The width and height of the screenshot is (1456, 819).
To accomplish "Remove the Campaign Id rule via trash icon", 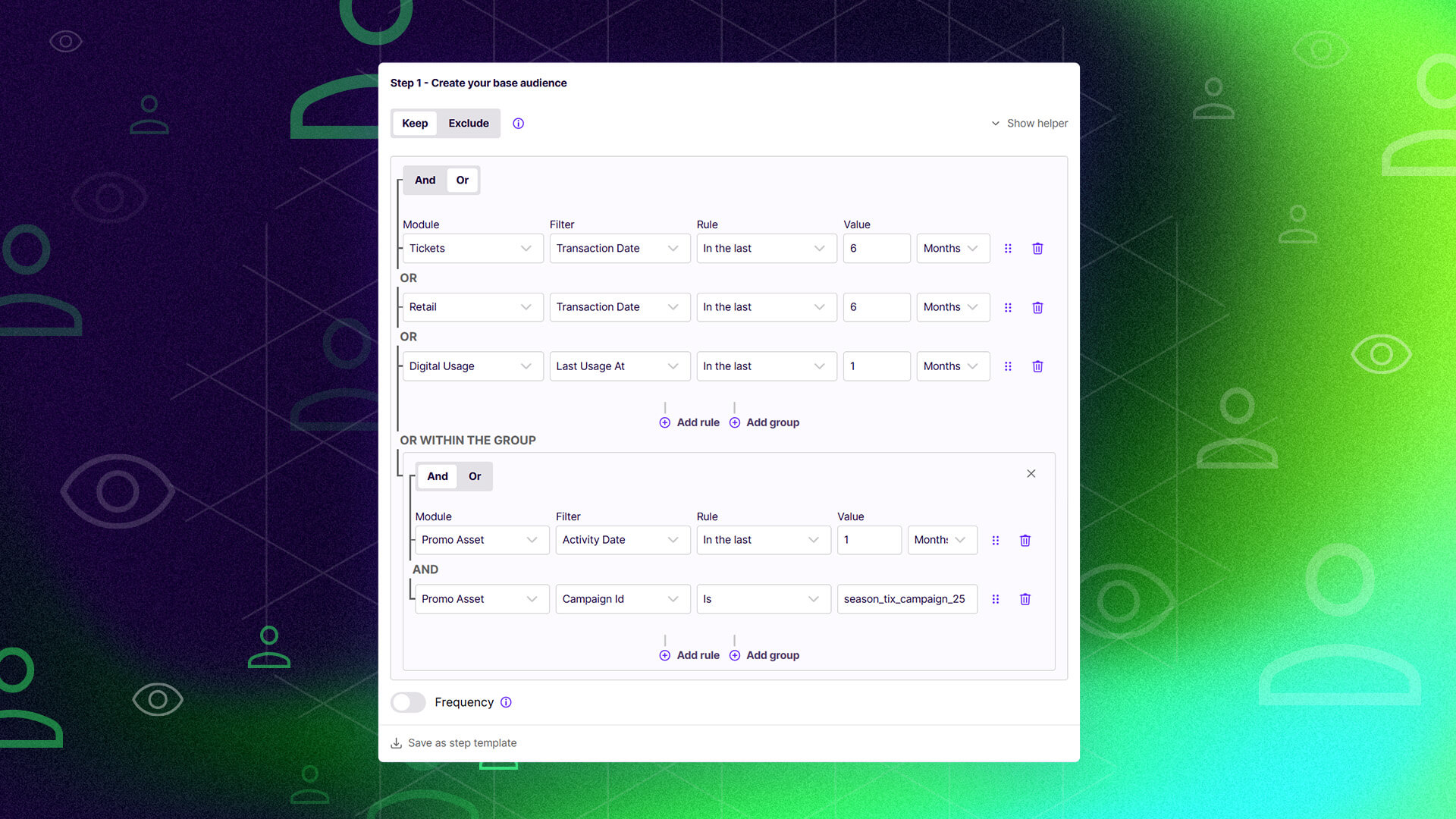I will point(1025,599).
